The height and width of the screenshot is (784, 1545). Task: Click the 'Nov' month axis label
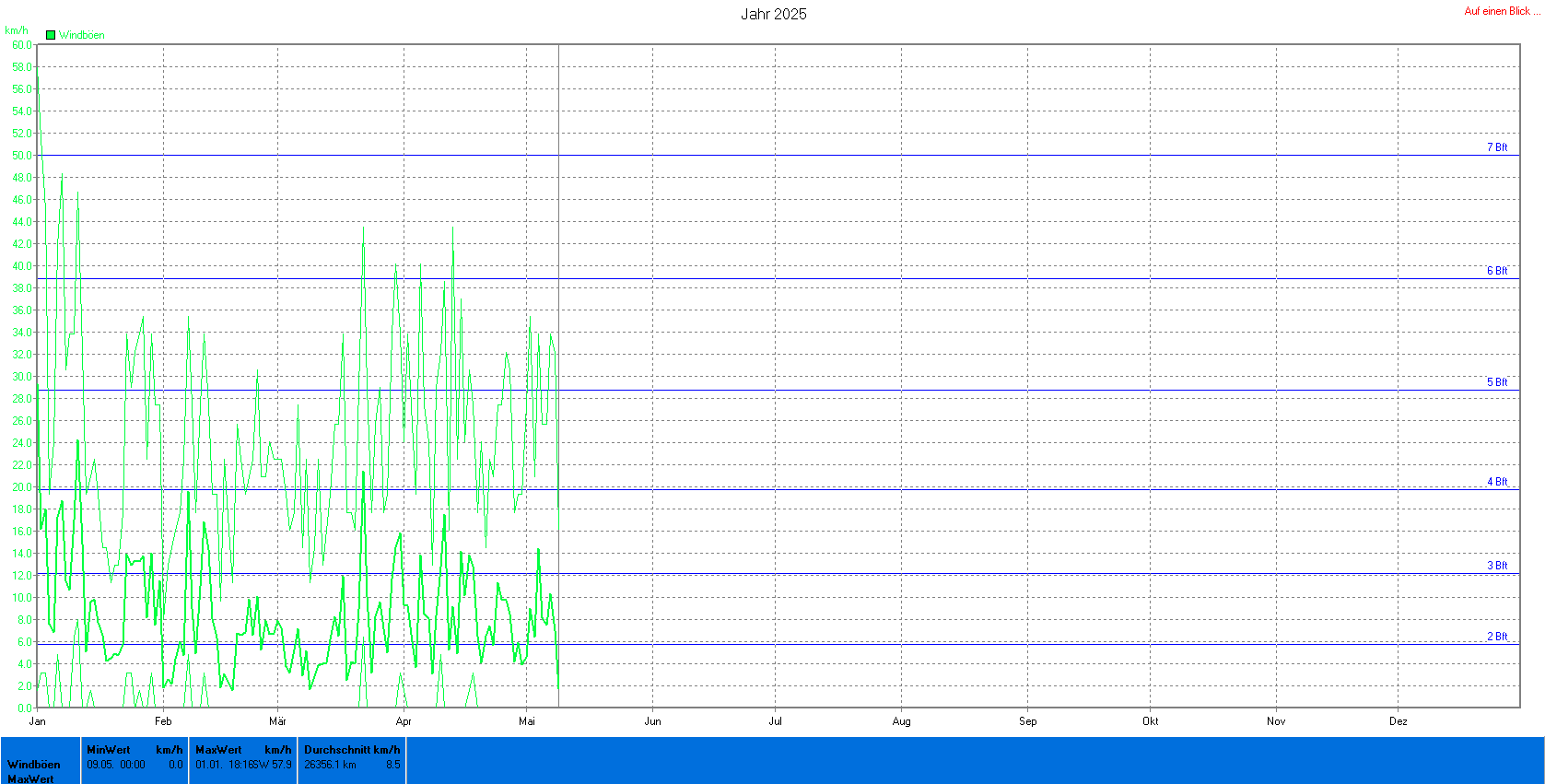(x=1276, y=721)
